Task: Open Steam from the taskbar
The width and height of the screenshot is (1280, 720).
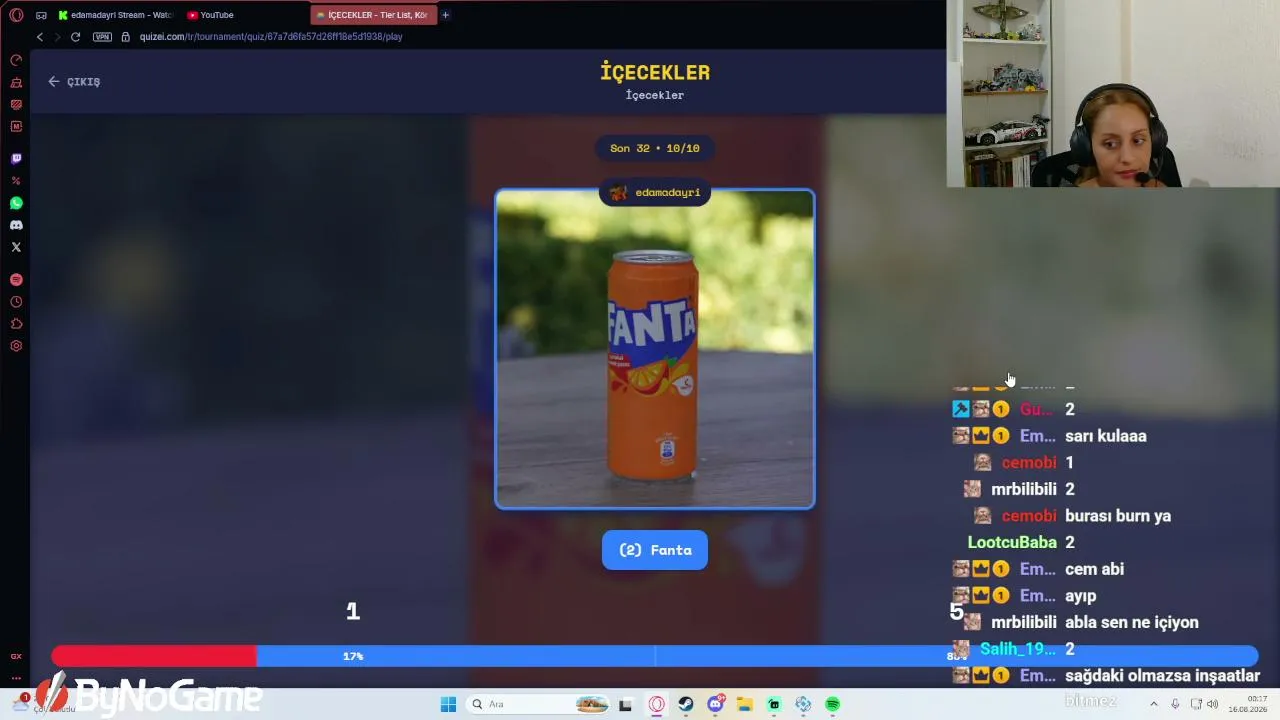Action: click(686, 704)
